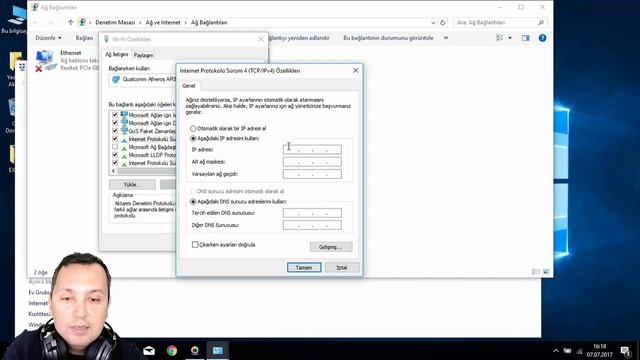Open the action center notification icon

pos(625,351)
